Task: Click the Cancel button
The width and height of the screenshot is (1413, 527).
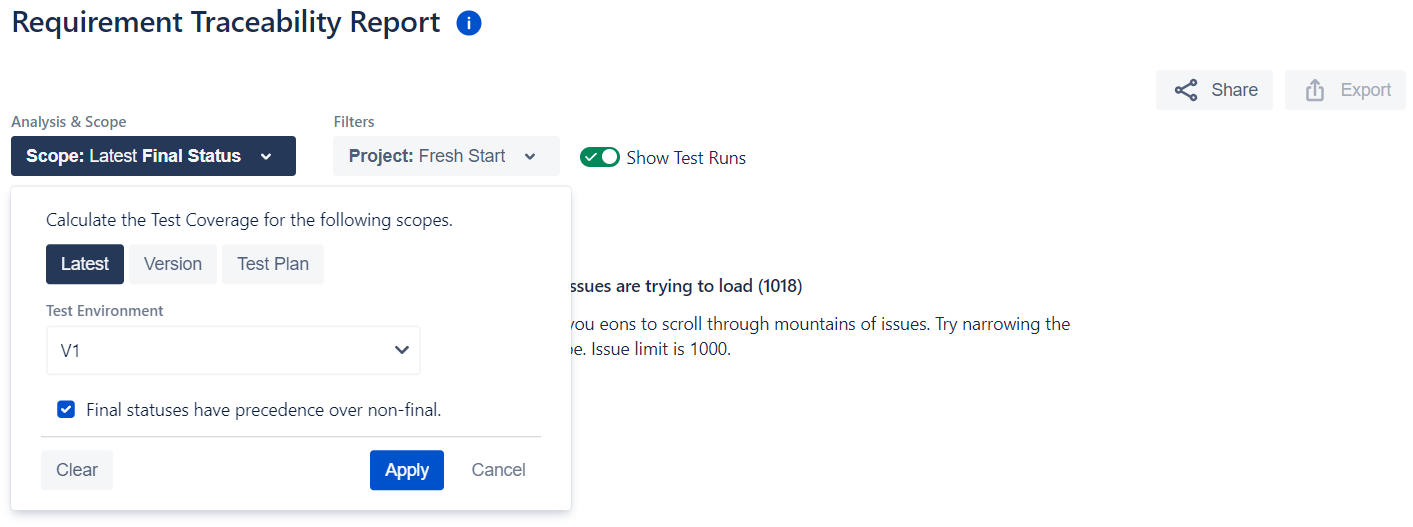Action: tap(498, 470)
